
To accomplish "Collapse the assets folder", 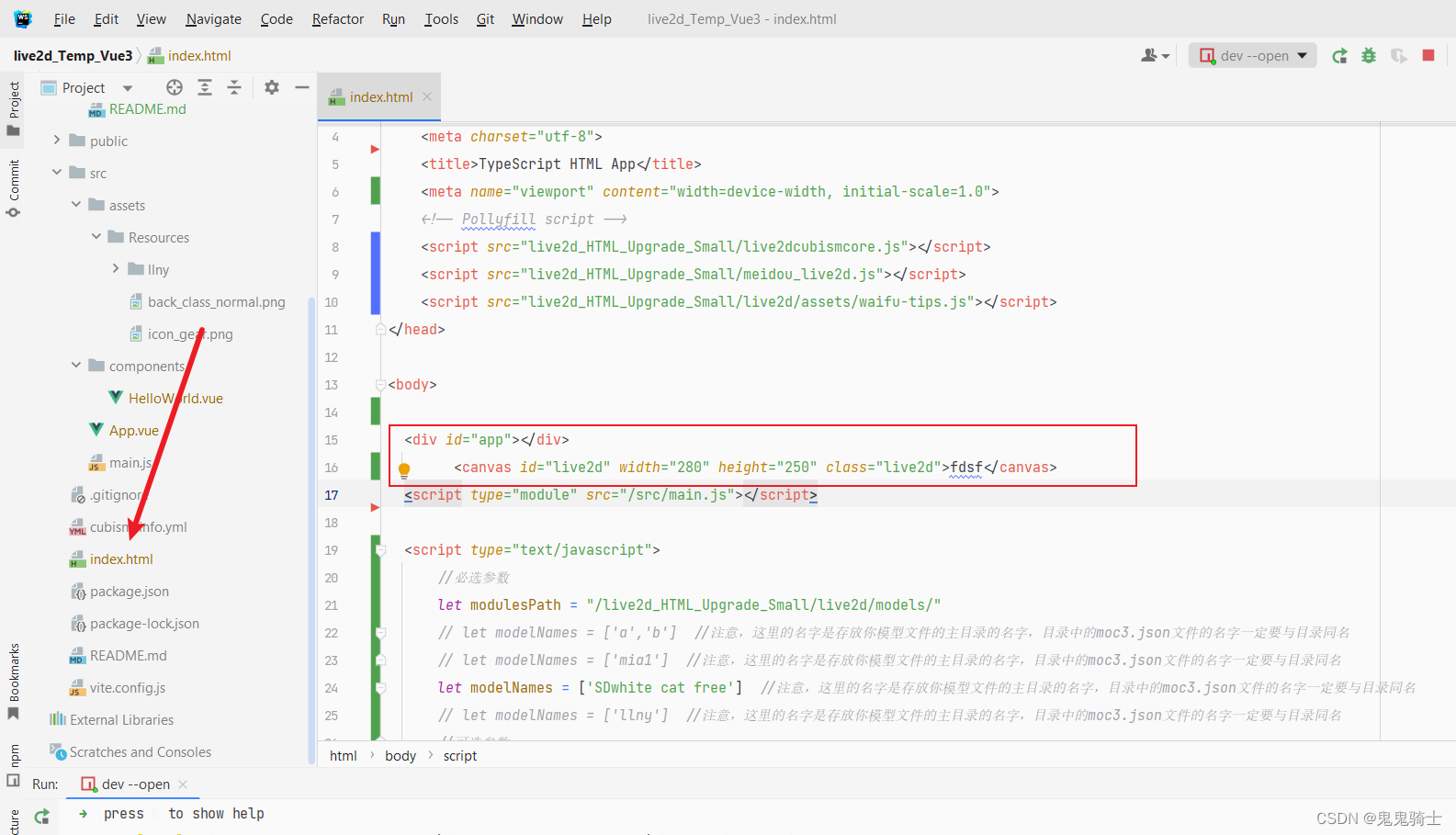I will coord(76,204).
